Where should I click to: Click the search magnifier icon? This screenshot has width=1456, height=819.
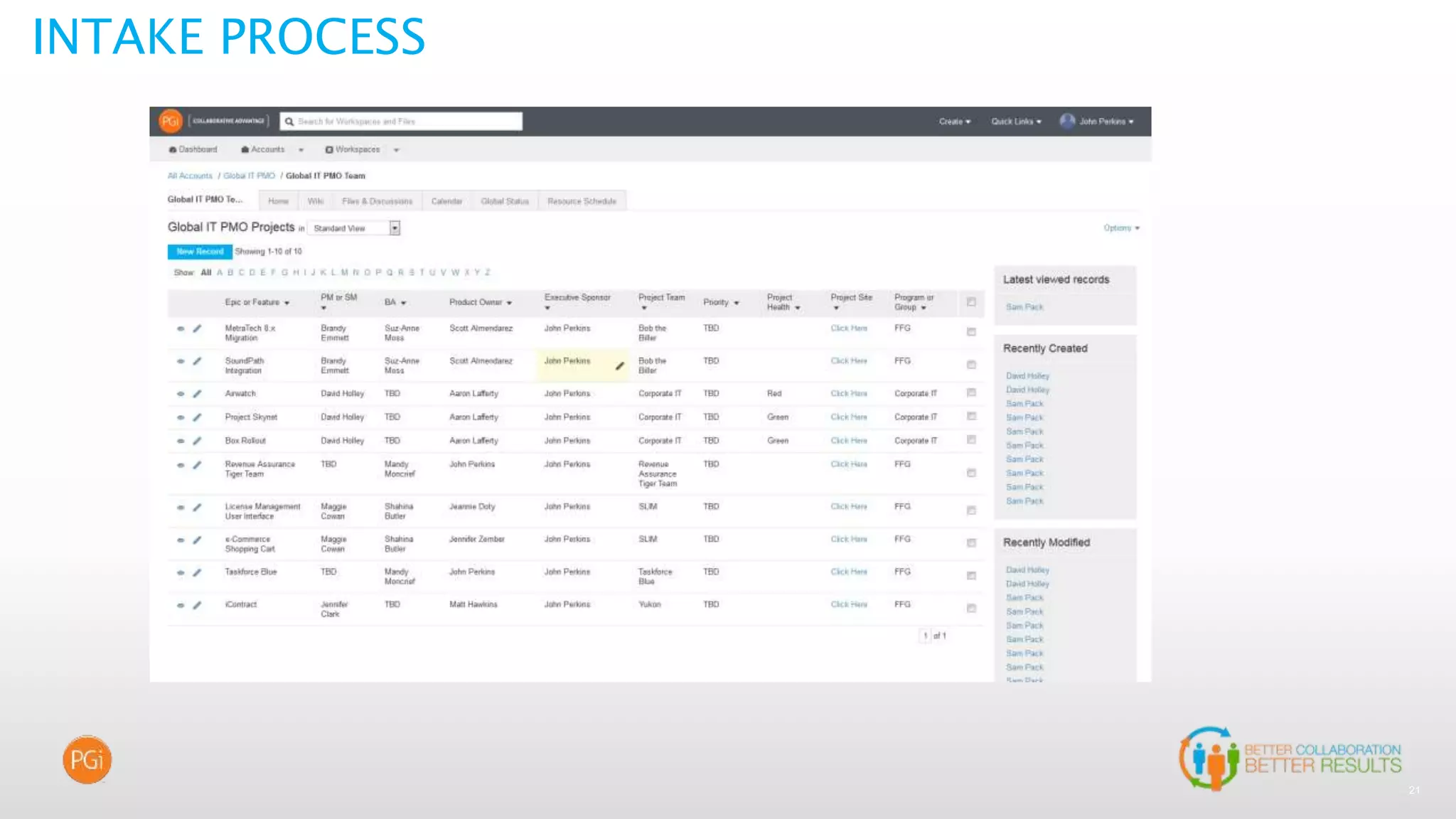289,122
